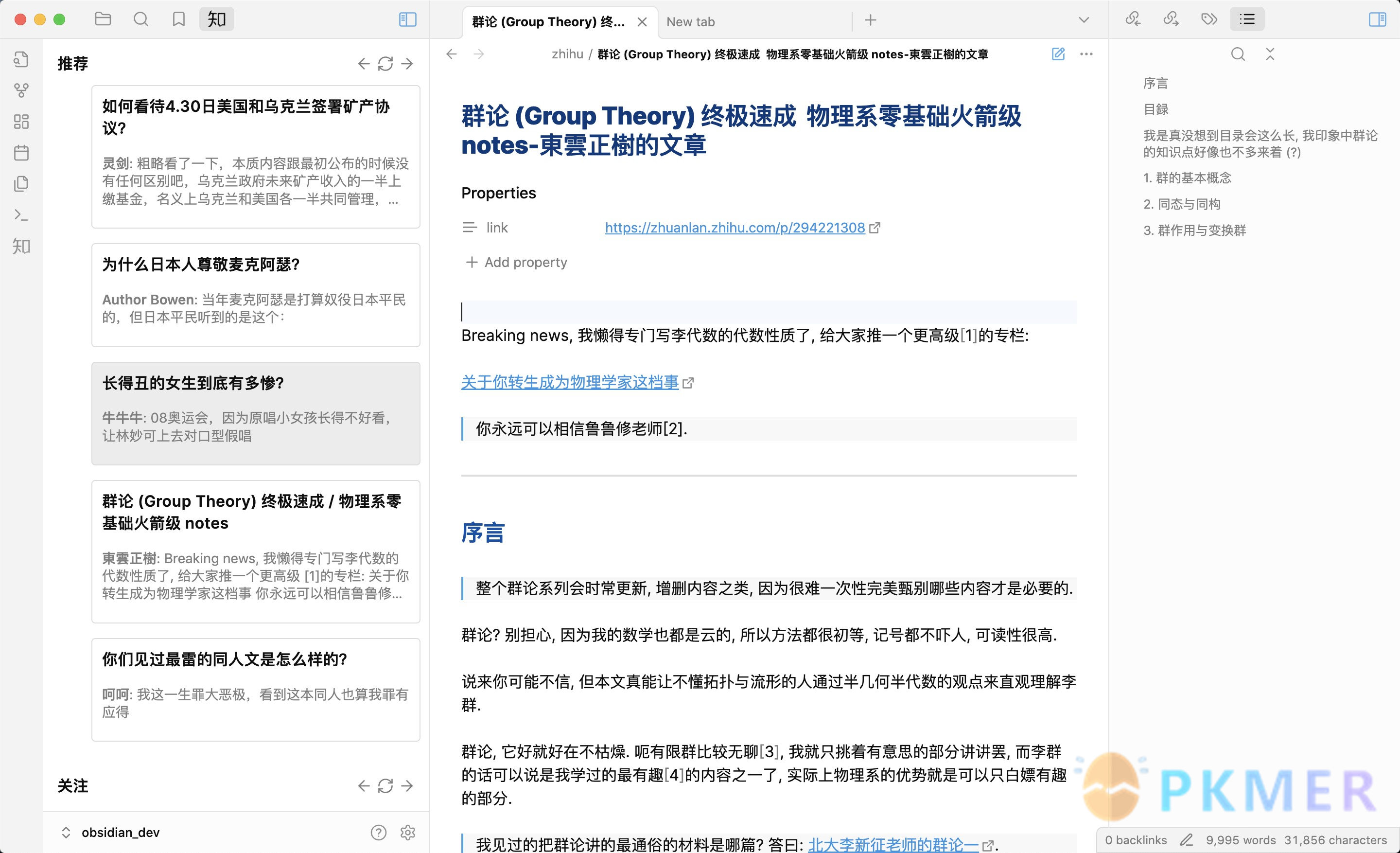Open the tags panel via the tag icon

click(x=1209, y=19)
